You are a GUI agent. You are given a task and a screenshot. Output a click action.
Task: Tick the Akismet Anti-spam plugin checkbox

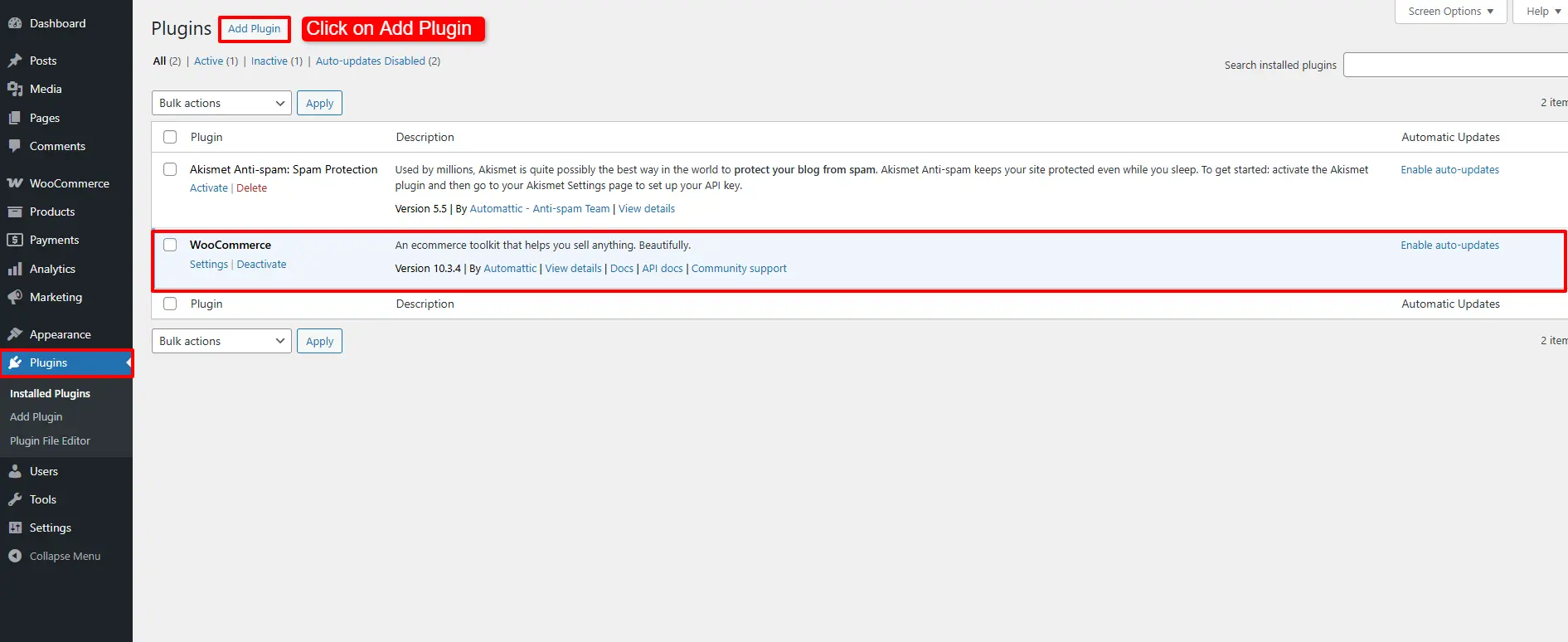click(170, 169)
